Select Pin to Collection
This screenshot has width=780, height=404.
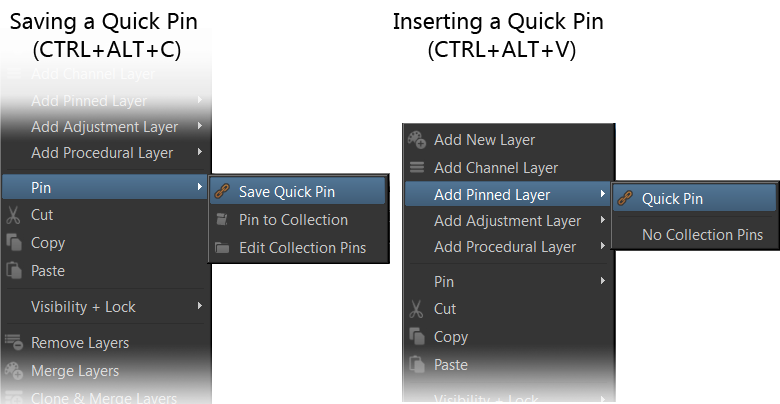tap(293, 220)
